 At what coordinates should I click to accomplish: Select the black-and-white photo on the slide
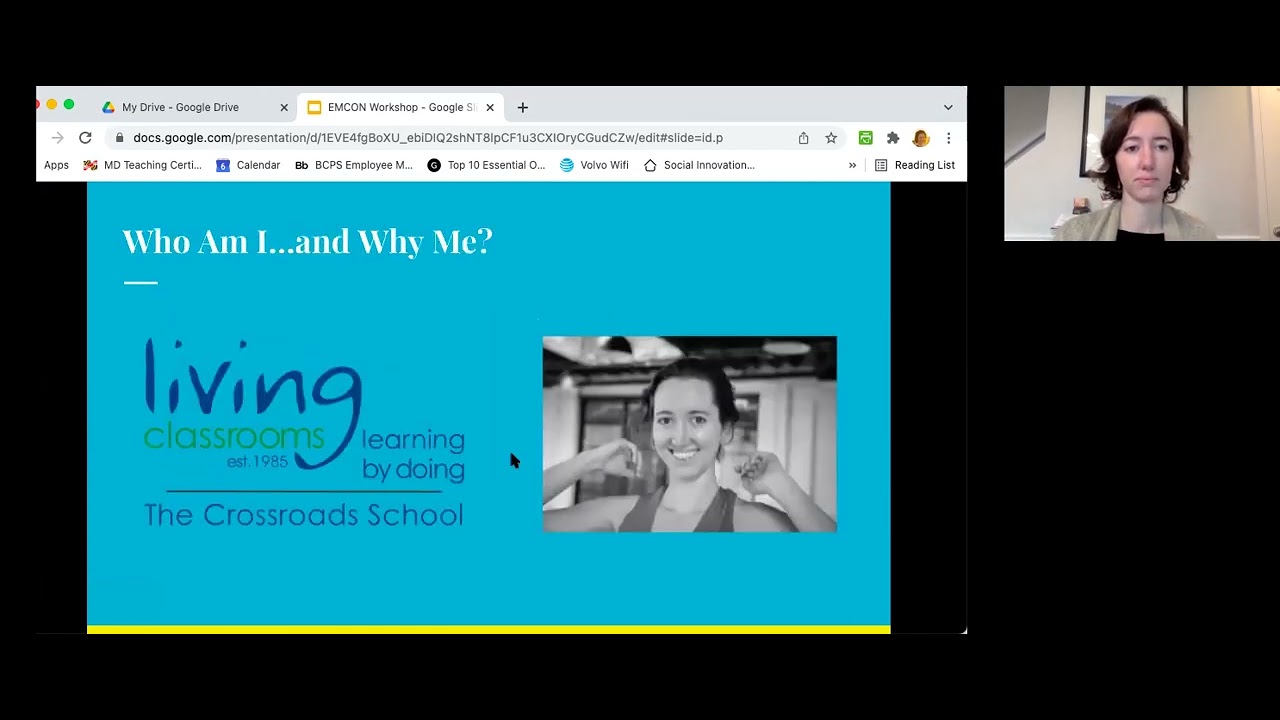point(689,434)
